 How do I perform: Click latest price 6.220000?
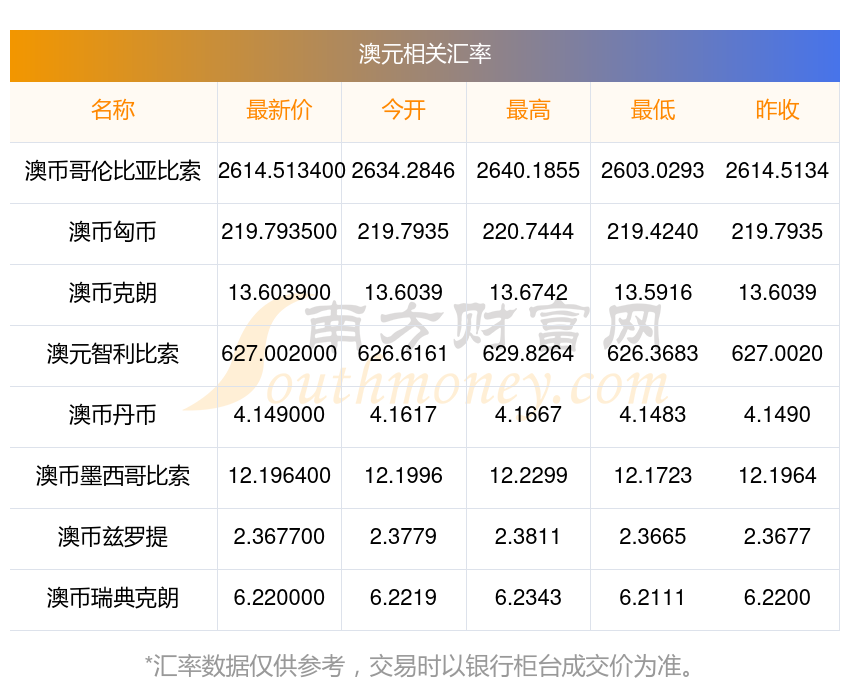(279, 598)
